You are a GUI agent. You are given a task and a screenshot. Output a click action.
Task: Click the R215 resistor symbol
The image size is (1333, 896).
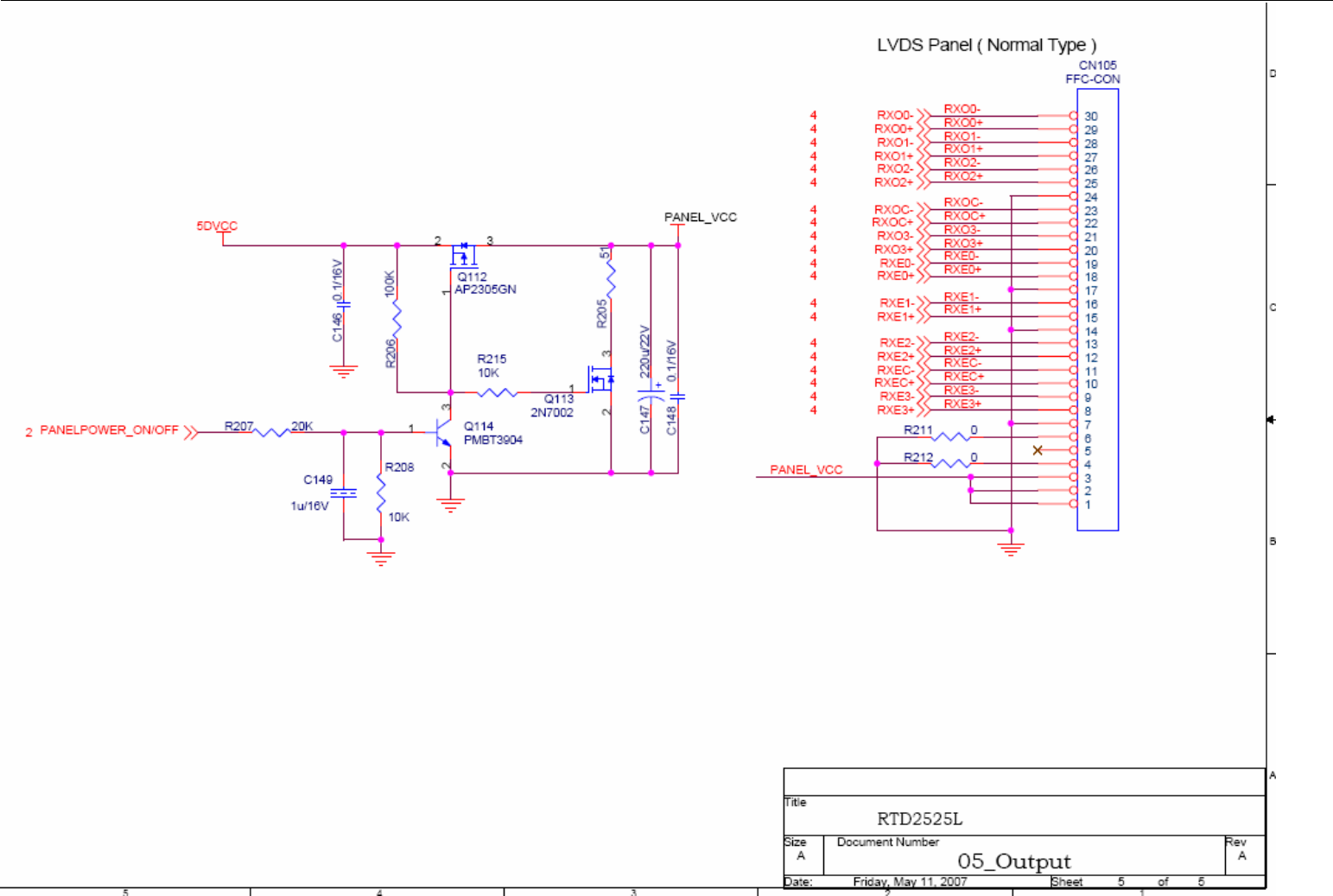pos(498,392)
